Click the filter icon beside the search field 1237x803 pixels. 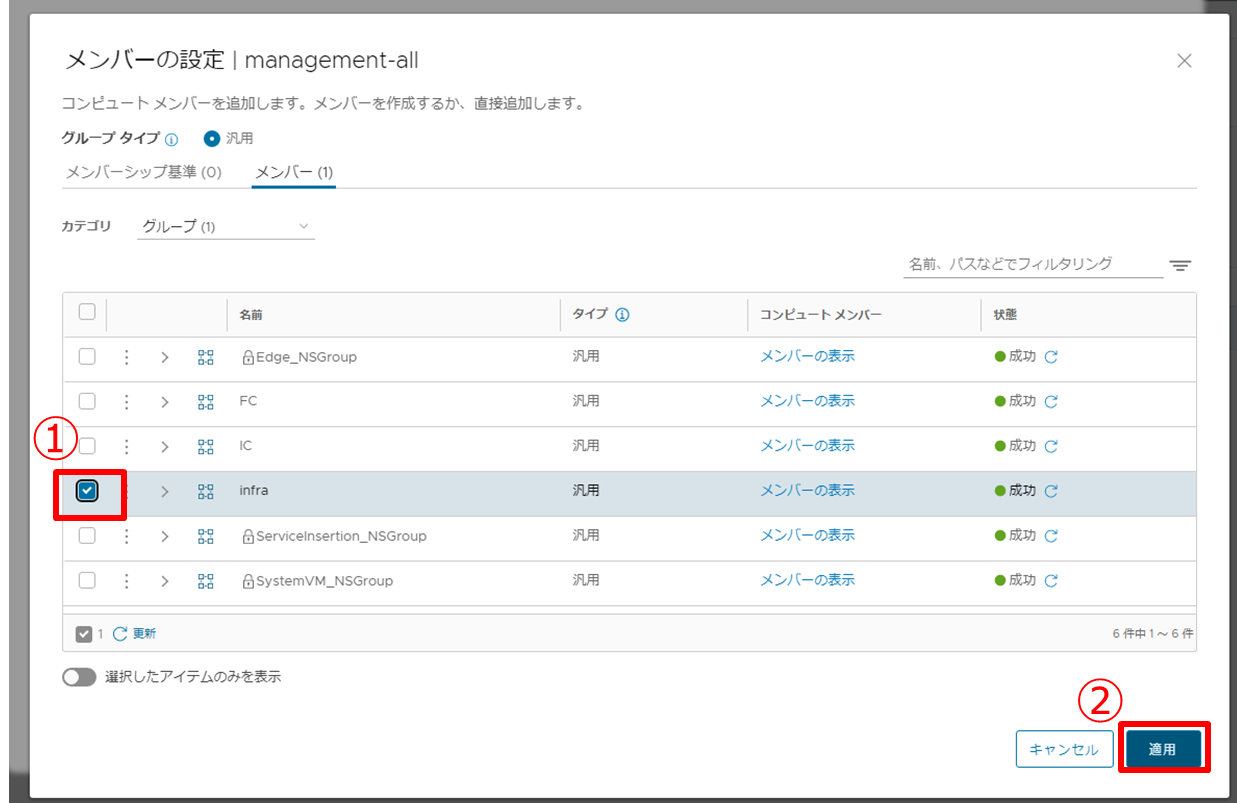point(1180,265)
